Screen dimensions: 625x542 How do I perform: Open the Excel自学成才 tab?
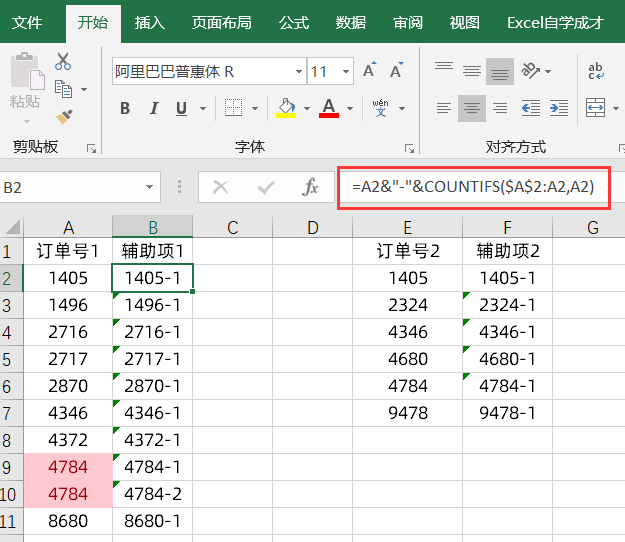coord(555,23)
